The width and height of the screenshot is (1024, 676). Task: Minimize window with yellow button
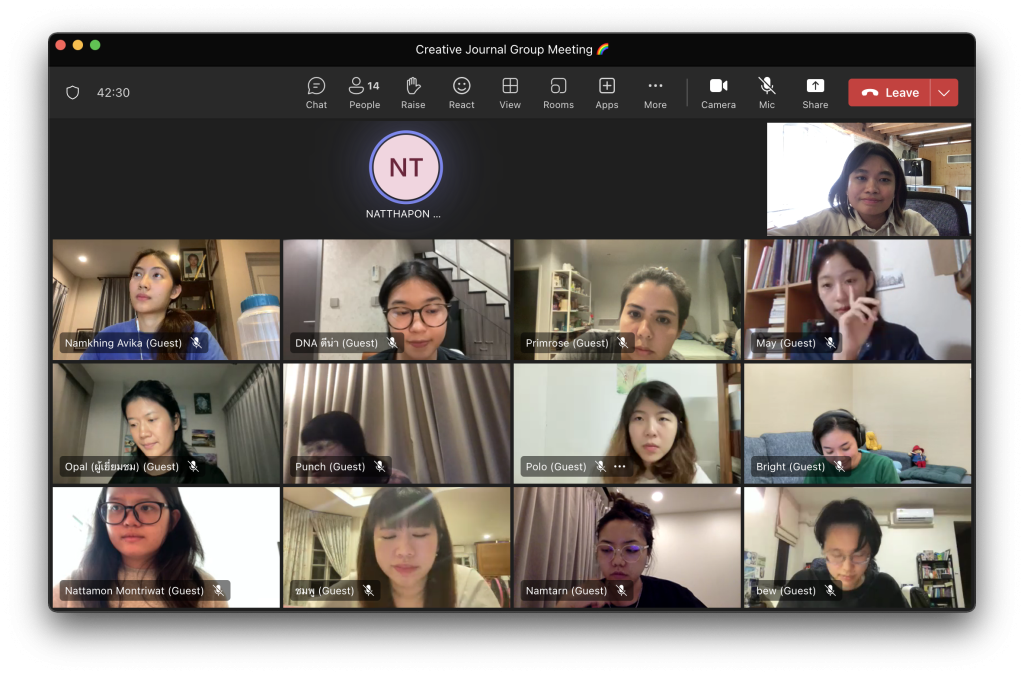tap(78, 45)
